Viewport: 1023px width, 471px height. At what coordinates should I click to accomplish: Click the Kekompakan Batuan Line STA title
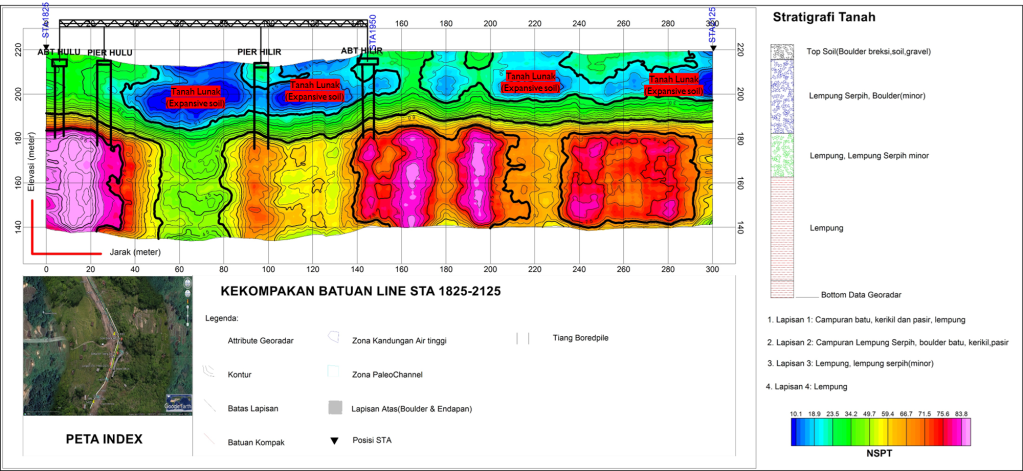pos(360,291)
